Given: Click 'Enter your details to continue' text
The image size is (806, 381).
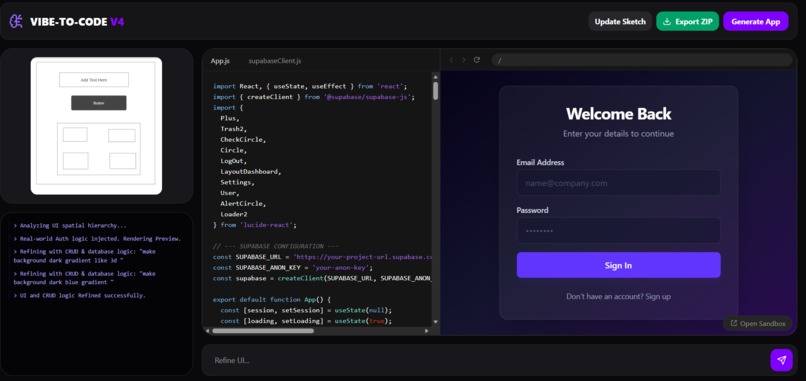Looking at the screenshot, I should pyautogui.click(x=618, y=134).
